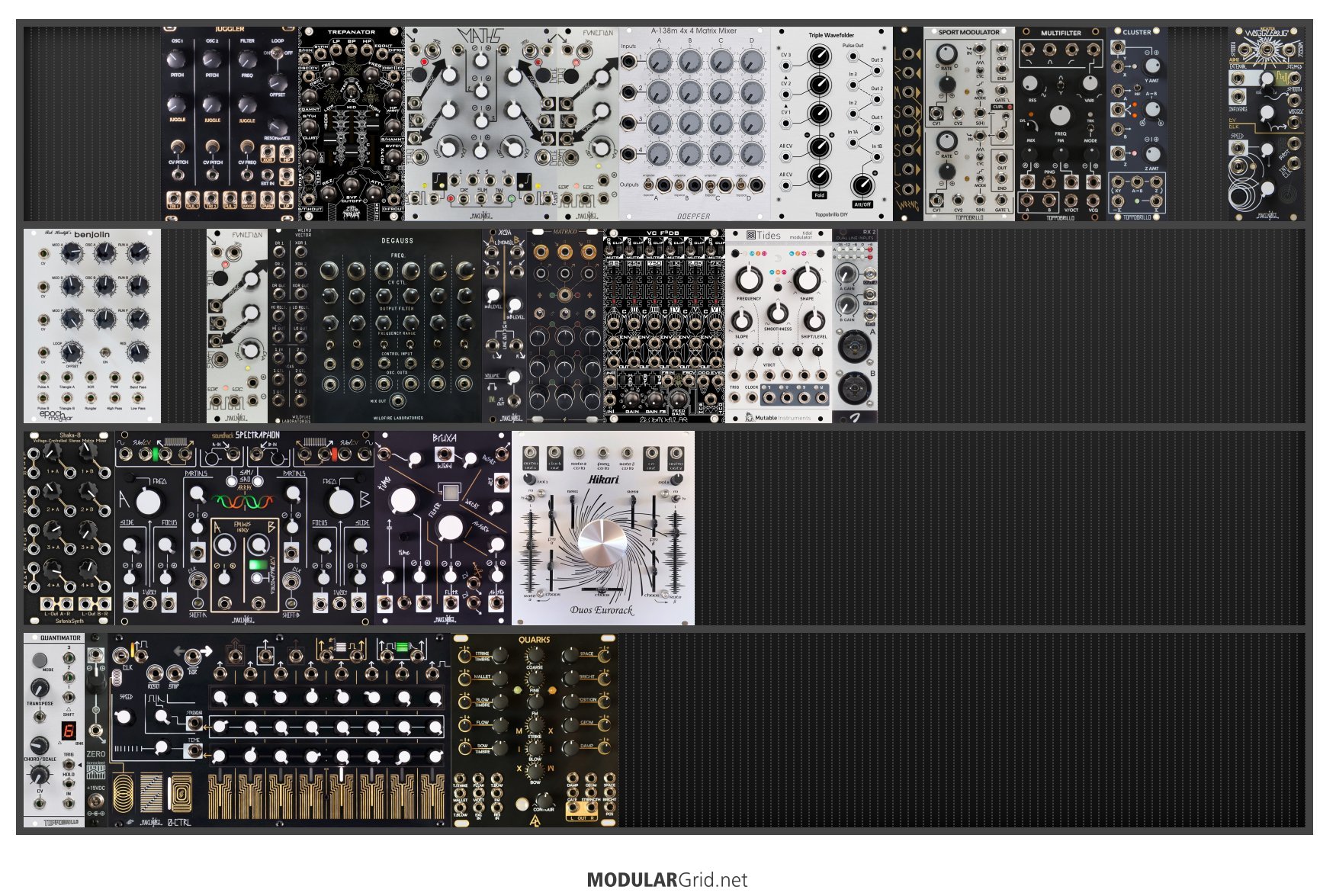
Task: Toggle the leftmost Degauss Frequency Range switch
Action: pos(329,344)
